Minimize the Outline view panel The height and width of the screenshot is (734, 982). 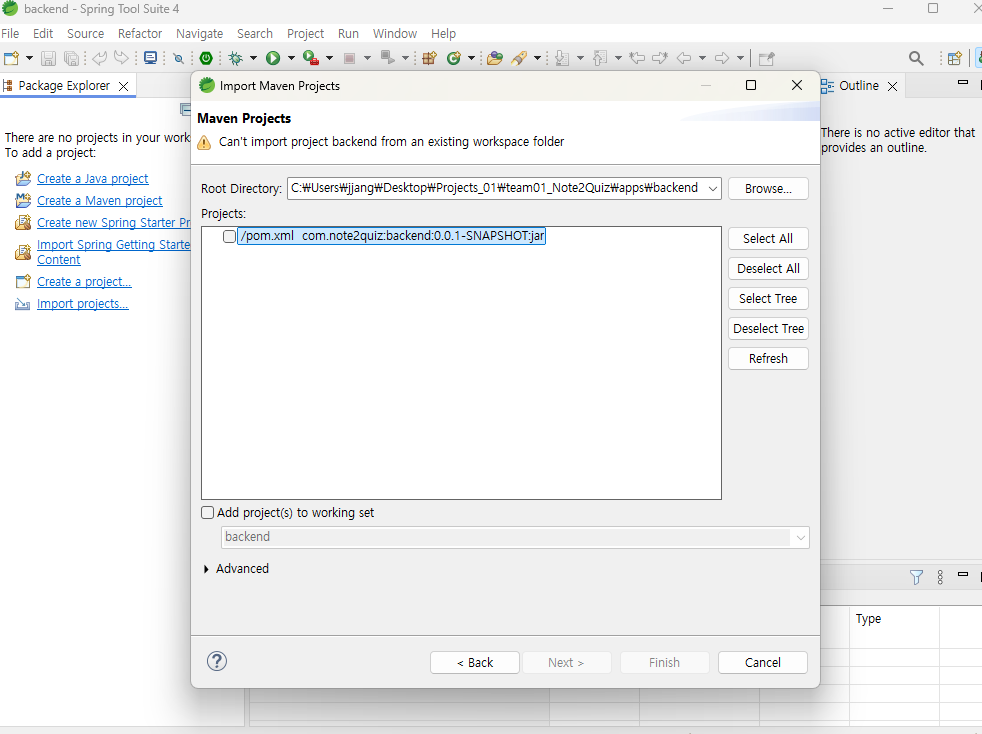tap(963, 83)
